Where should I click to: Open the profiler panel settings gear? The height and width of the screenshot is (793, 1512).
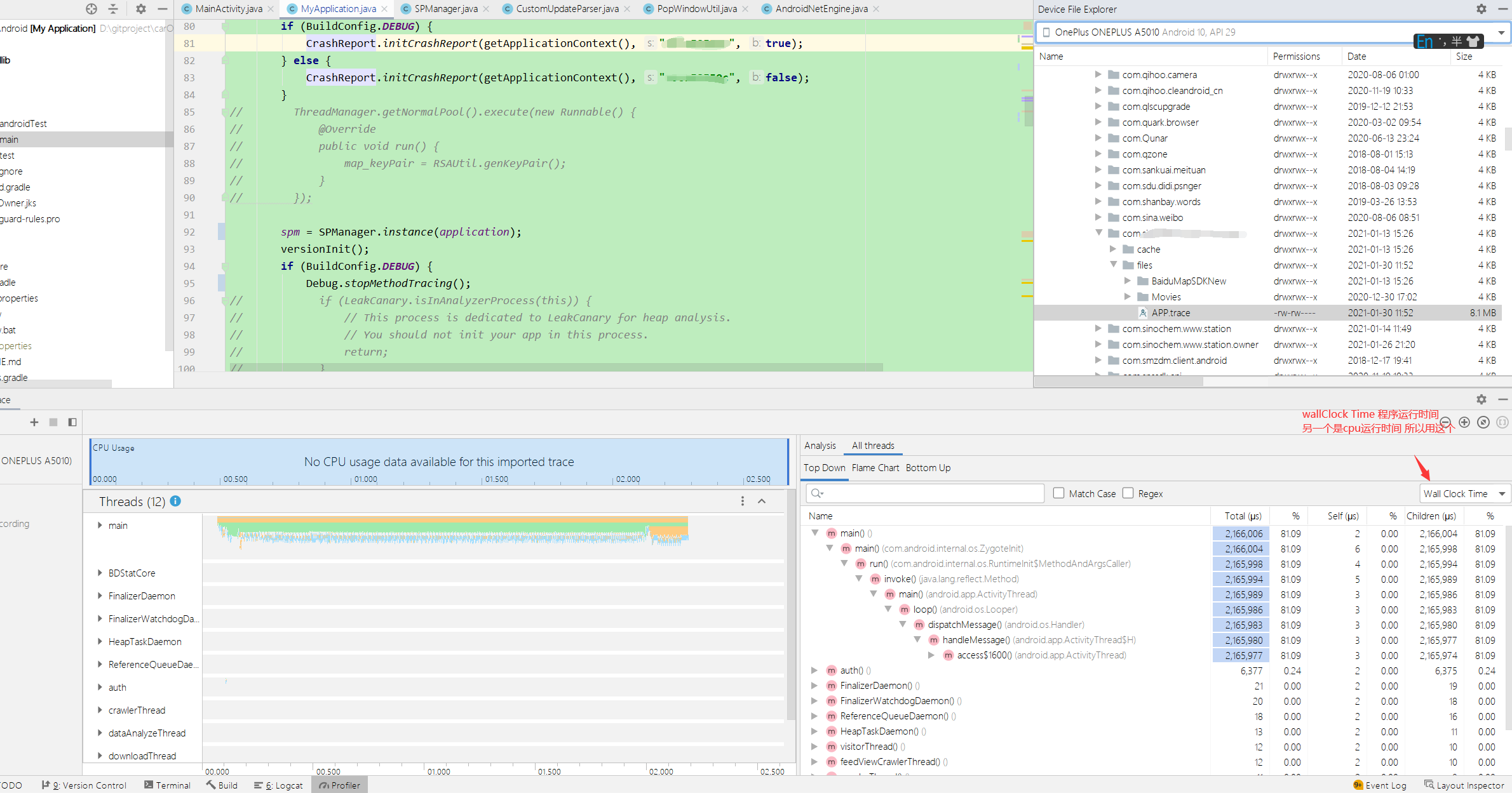(x=1482, y=399)
